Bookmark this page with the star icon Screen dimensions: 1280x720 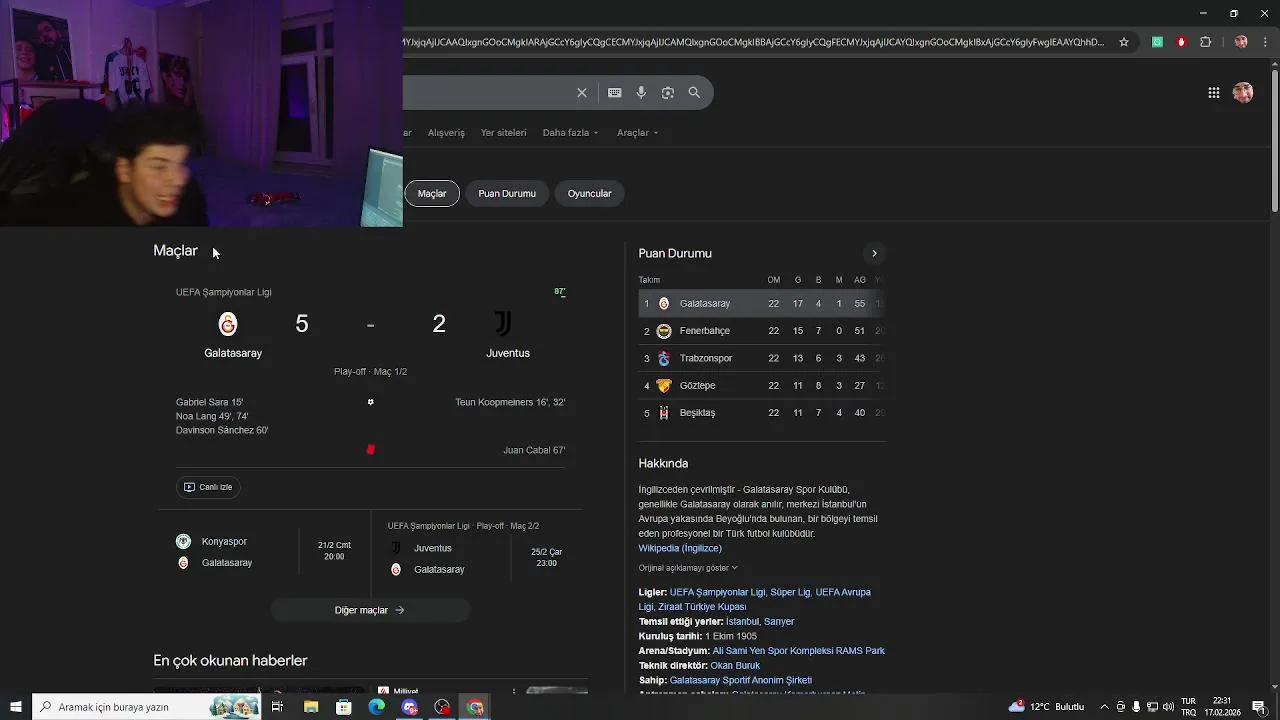1124,42
